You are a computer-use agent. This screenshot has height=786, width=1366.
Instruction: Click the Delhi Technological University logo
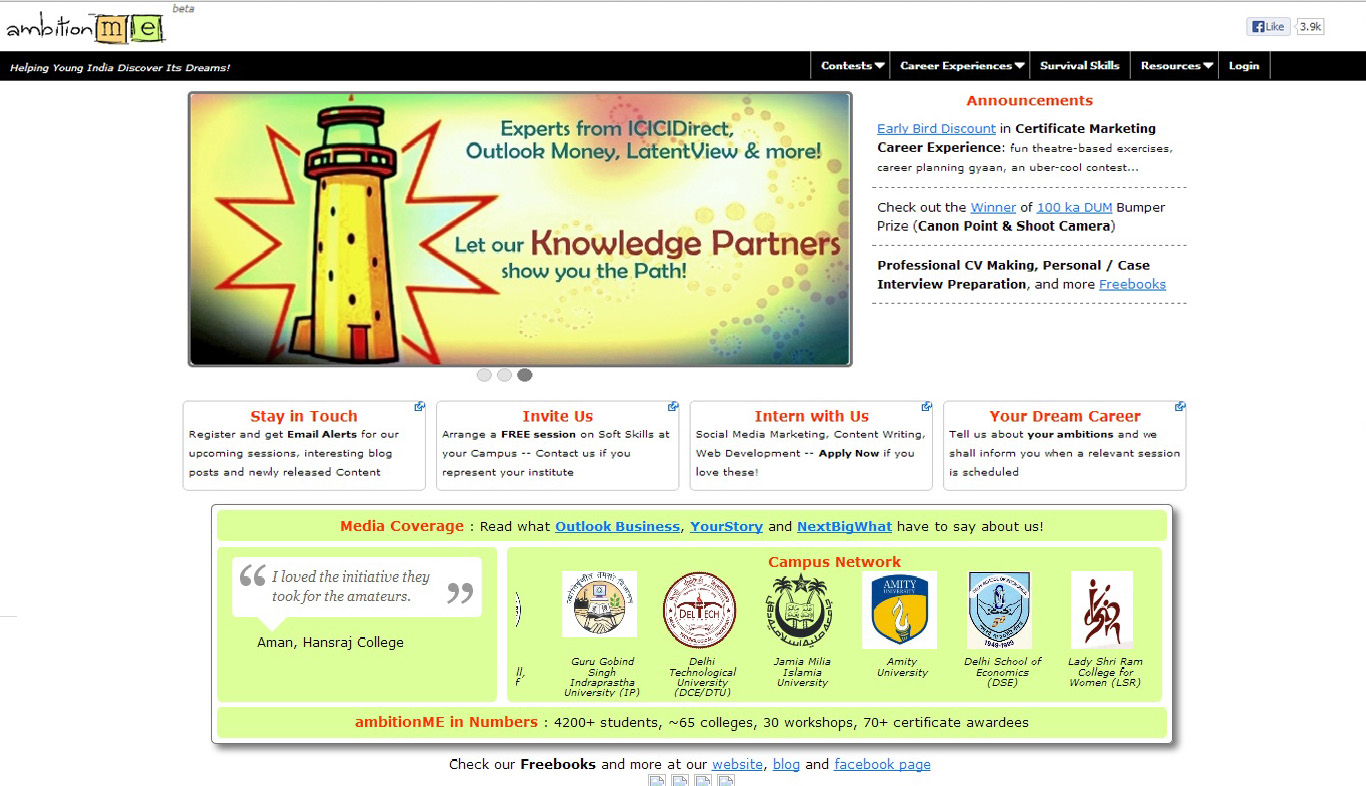coord(699,610)
